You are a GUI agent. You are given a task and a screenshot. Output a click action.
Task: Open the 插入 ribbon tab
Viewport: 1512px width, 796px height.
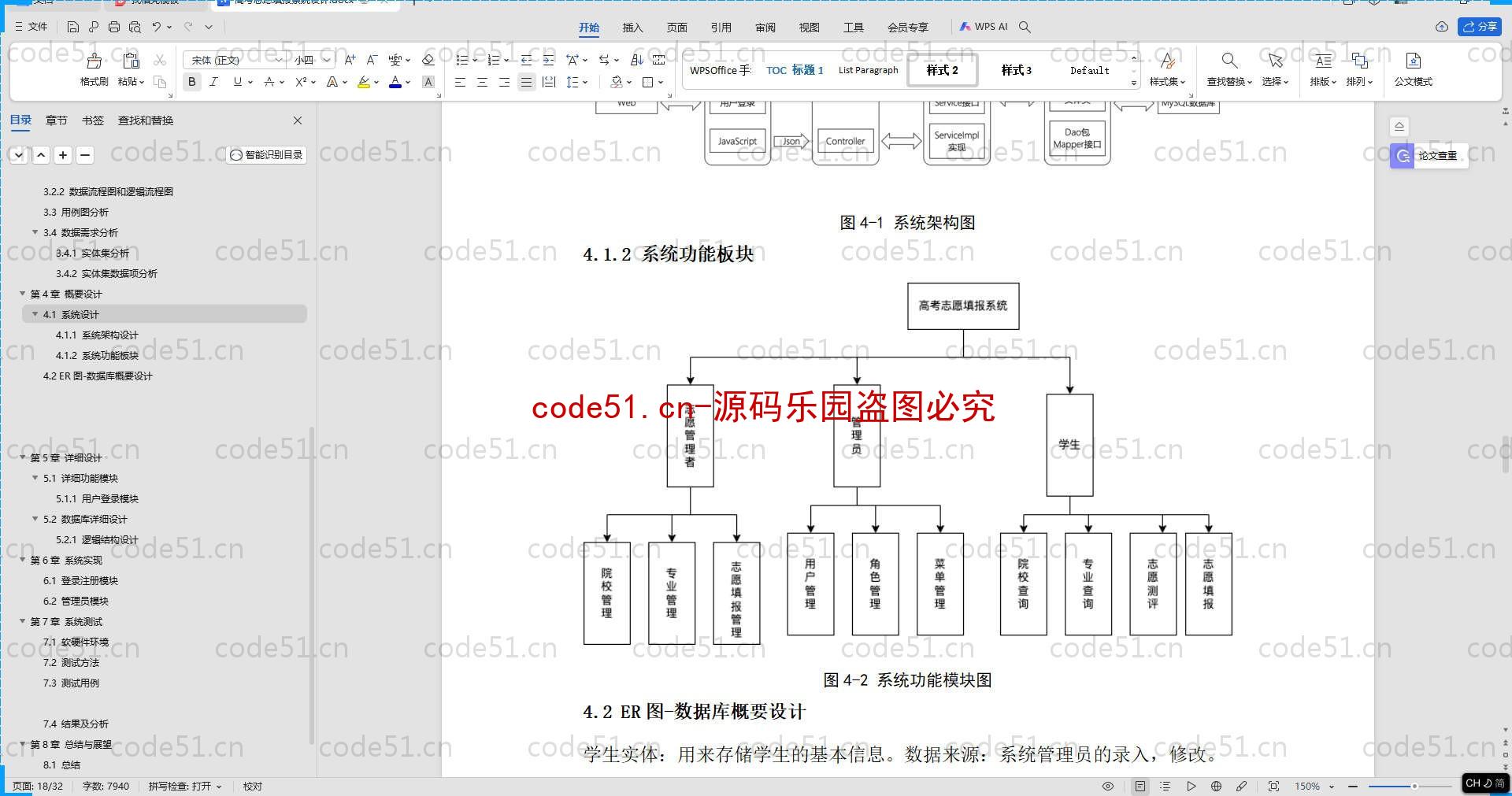click(632, 28)
